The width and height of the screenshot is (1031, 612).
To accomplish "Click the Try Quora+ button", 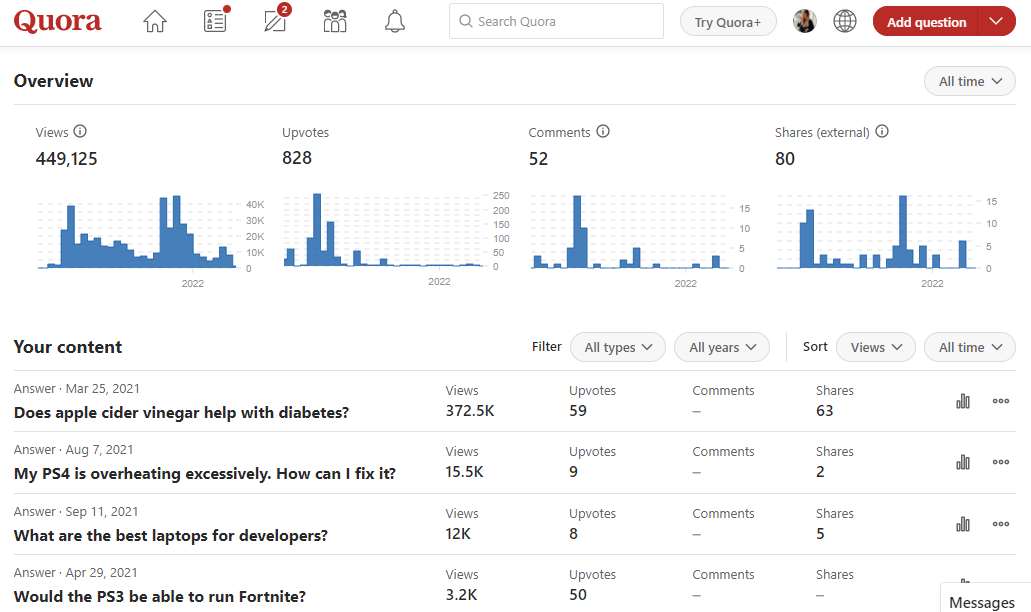I will click(x=728, y=22).
